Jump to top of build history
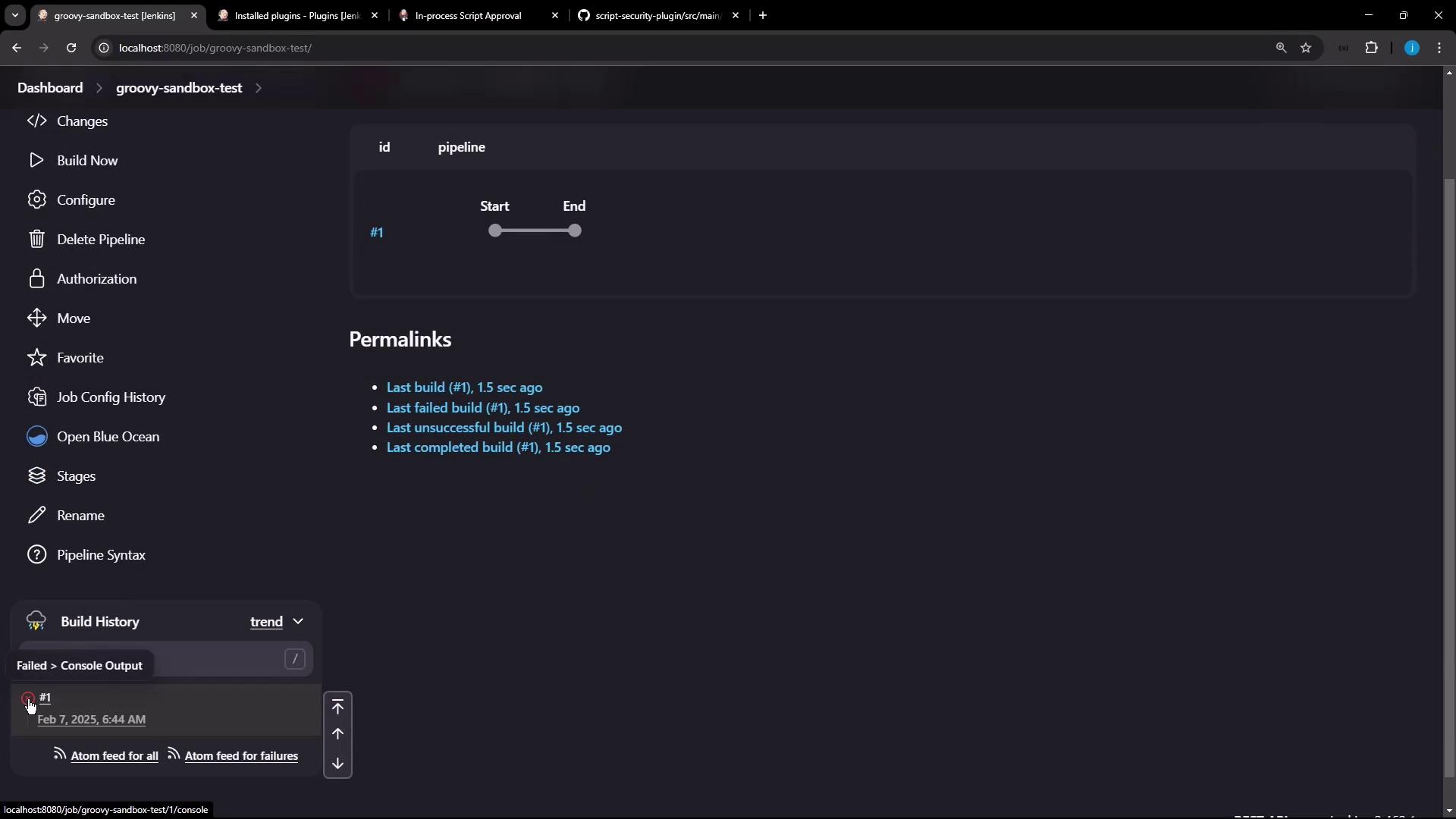Image resolution: width=1456 pixels, height=819 pixels. pos(337,707)
